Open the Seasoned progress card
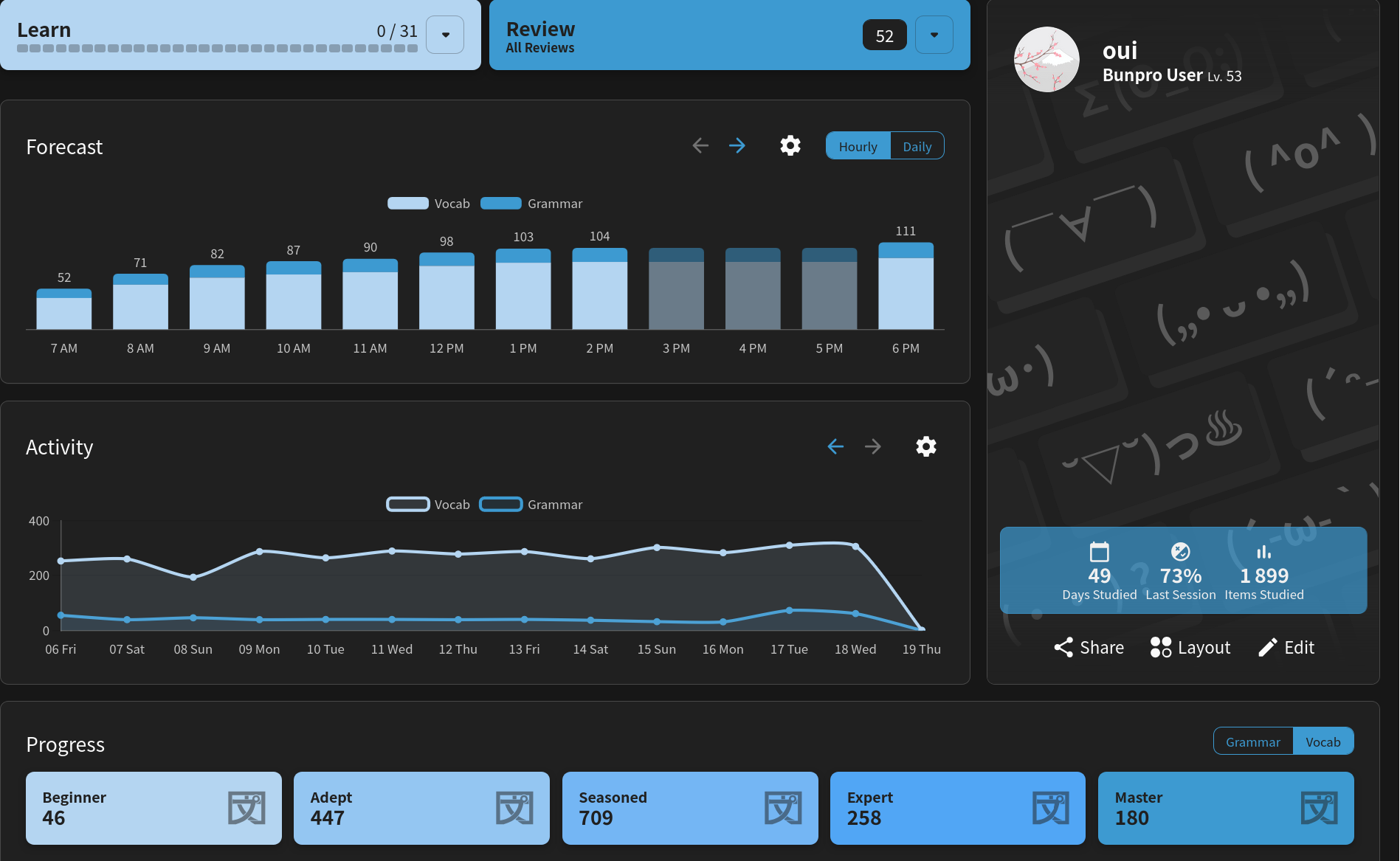Image resolution: width=1400 pixels, height=861 pixels. pos(689,808)
